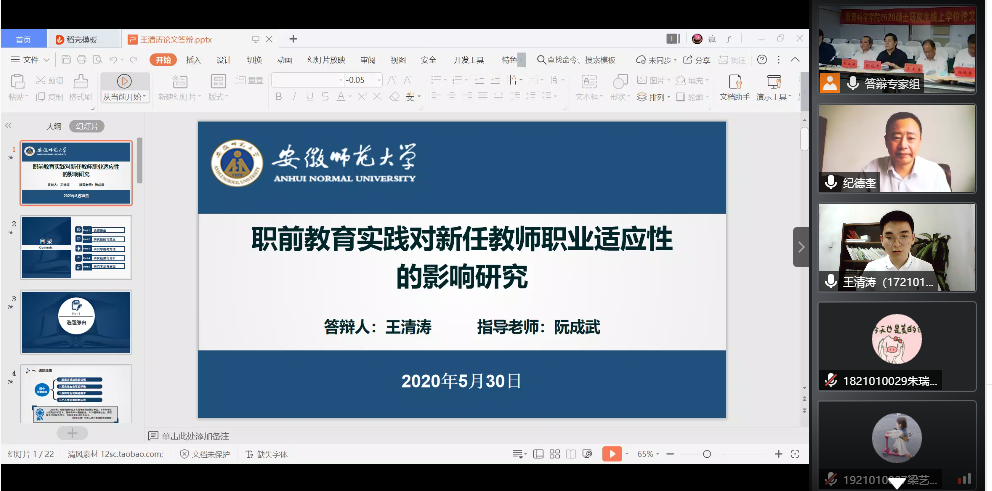Toggle underline text formatting
The image size is (992, 491).
(309, 97)
